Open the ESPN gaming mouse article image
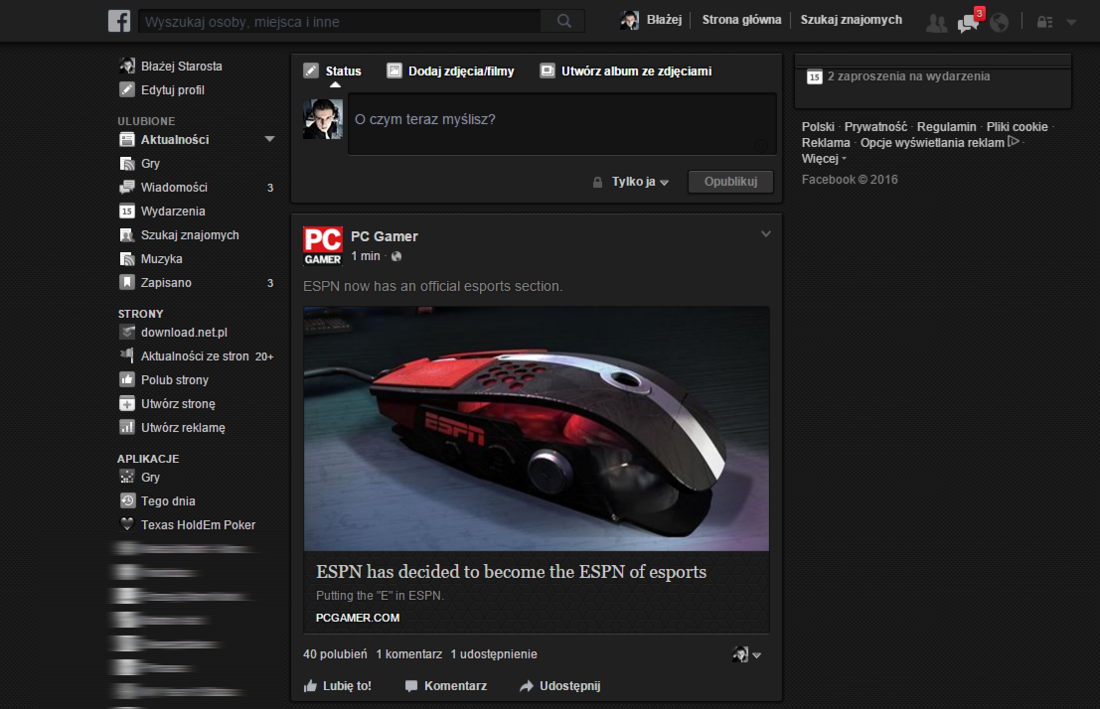Image resolution: width=1100 pixels, height=709 pixels. (537, 428)
